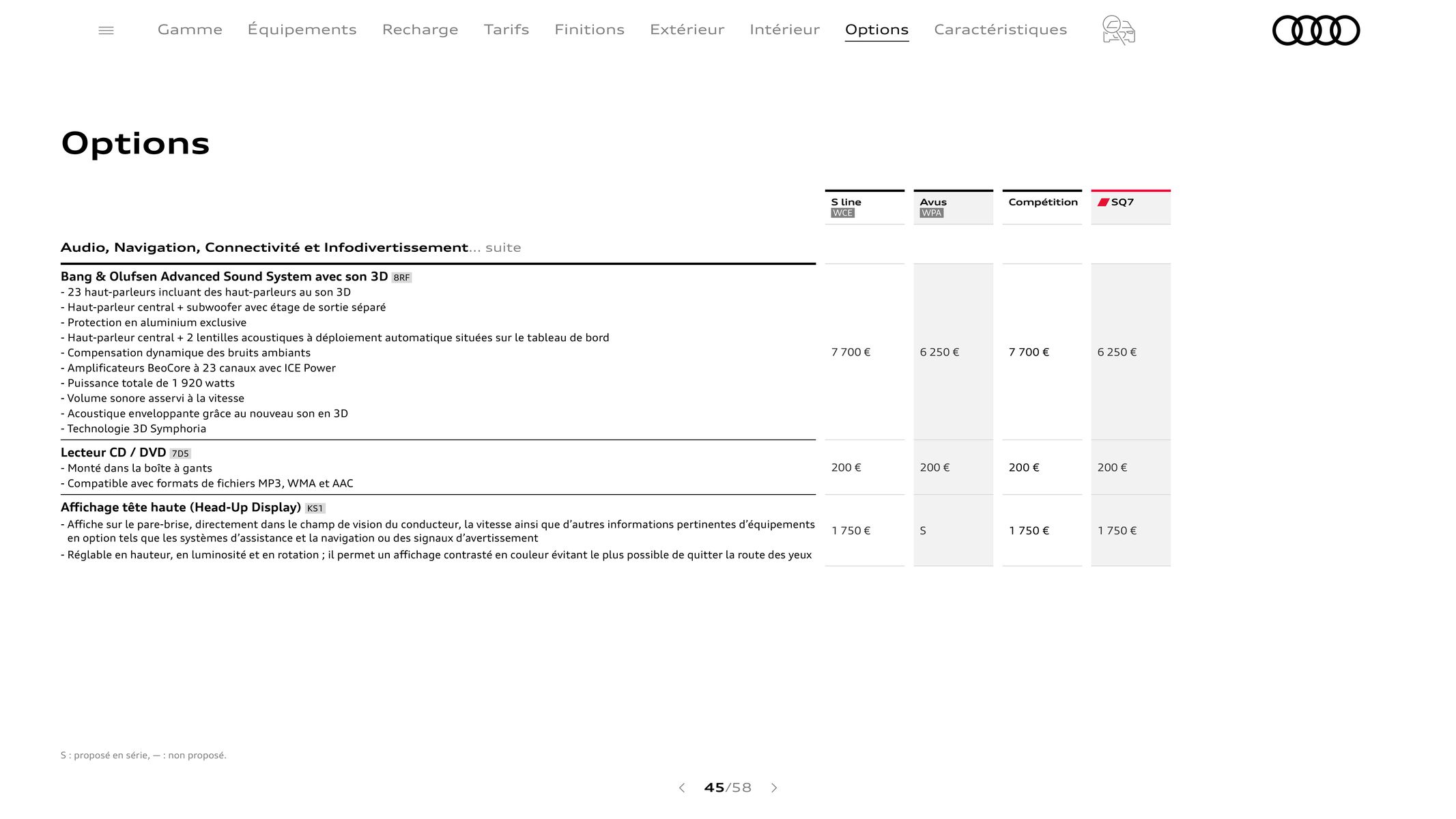This screenshot has height=819, width=1456.
Task: Click the 8RF option code
Action: (401, 278)
